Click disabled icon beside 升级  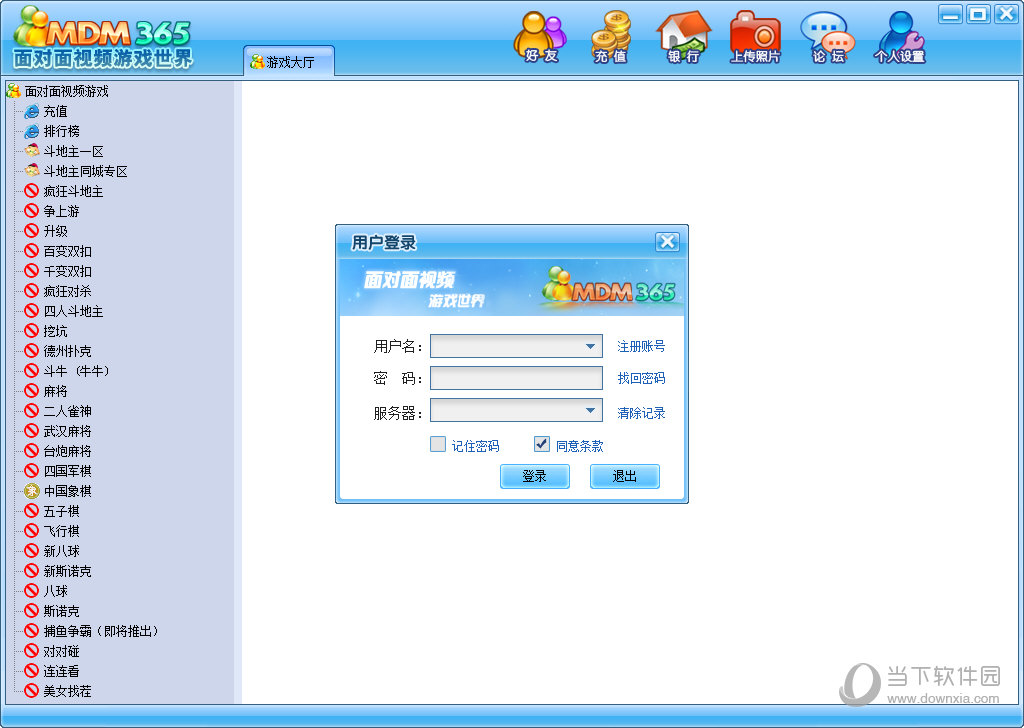point(32,231)
